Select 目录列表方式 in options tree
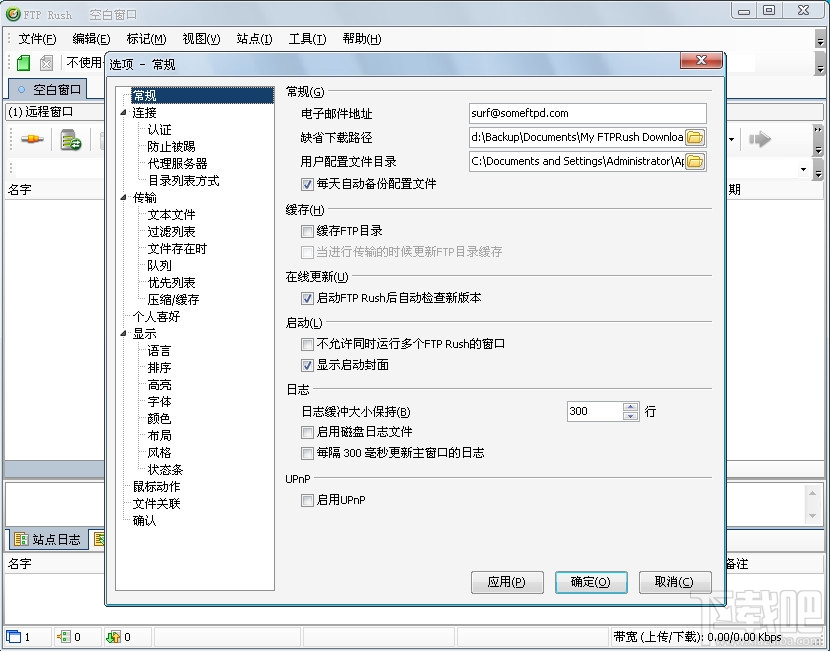This screenshot has height=651, width=830. 183,180
